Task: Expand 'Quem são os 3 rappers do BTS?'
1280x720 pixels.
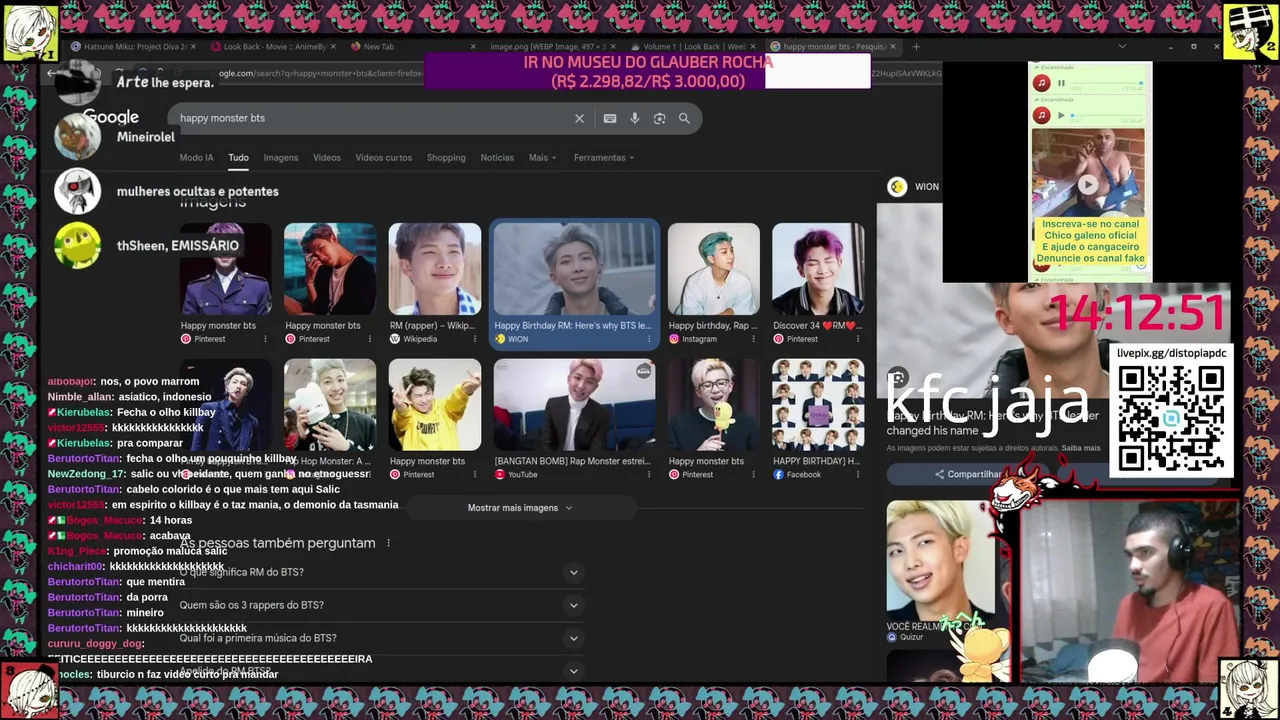Action: click(x=380, y=605)
